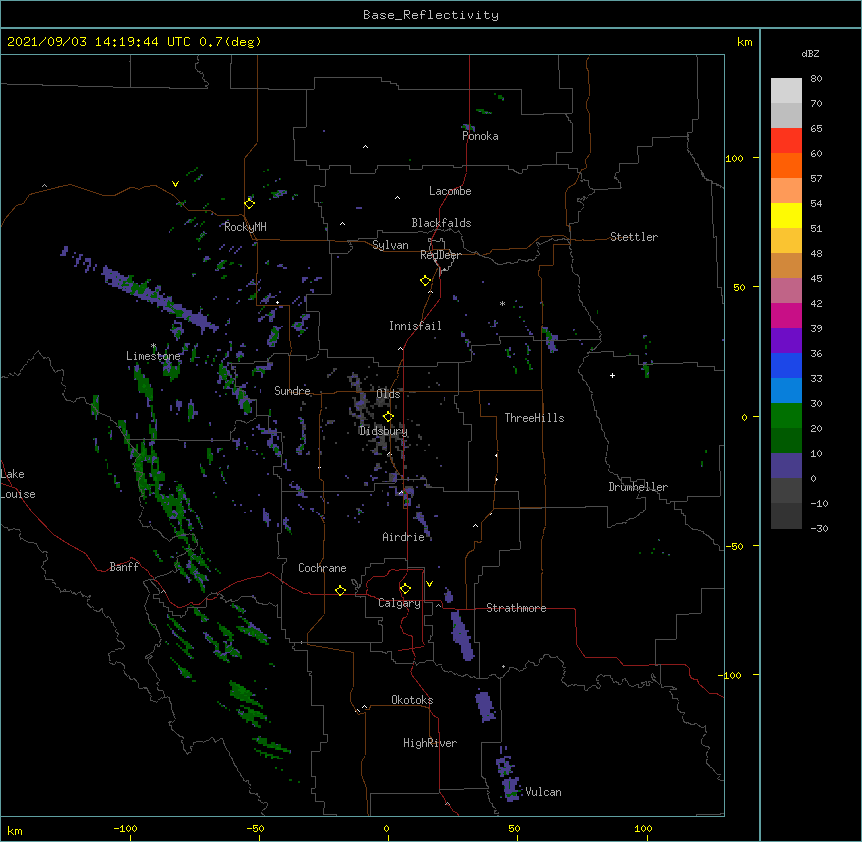Click the white plus marker north of Drumheller
Image resolution: width=862 pixels, height=842 pixels.
point(612,375)
